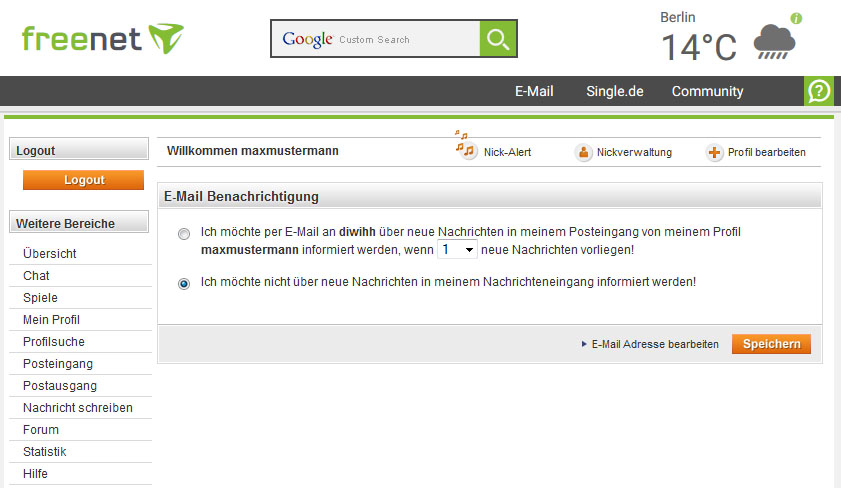Screen dimensions: 841x488
Task: Click the 14°C temperature reading
Action: tap(699, 47)
